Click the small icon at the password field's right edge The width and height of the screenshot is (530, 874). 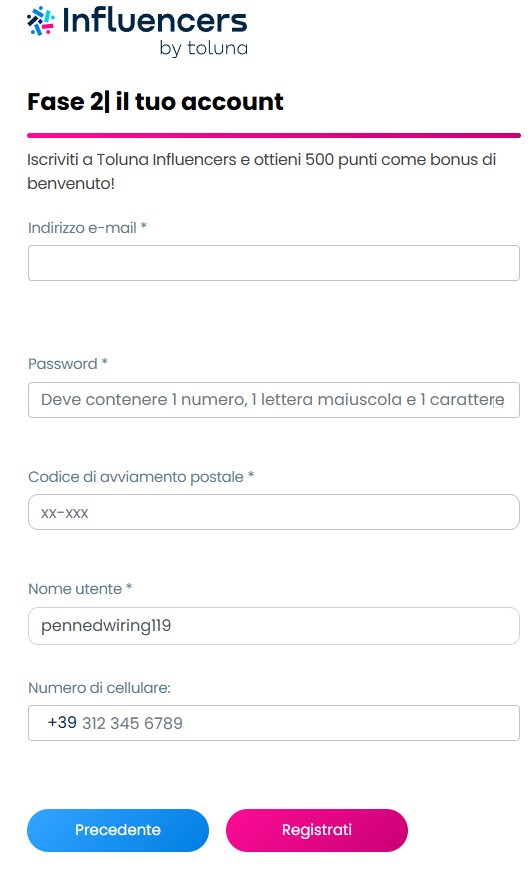point(498,402)
